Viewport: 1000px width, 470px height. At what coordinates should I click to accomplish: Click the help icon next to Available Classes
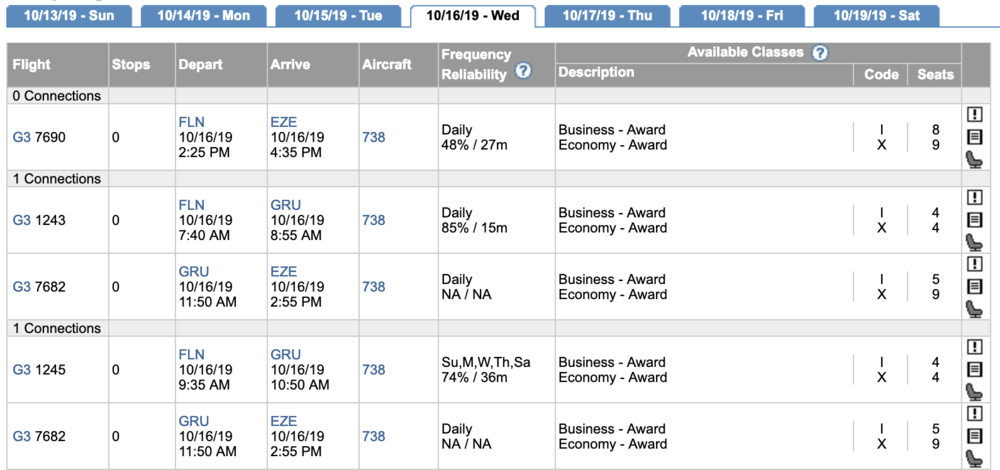820,53
